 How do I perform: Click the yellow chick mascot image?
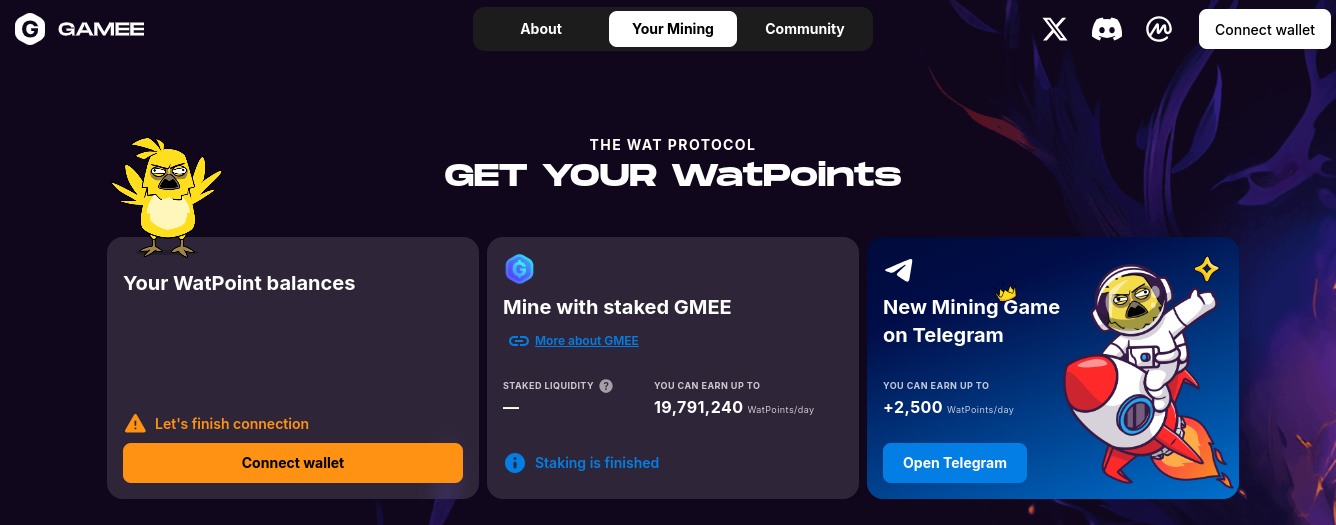[x=167, y=196]
